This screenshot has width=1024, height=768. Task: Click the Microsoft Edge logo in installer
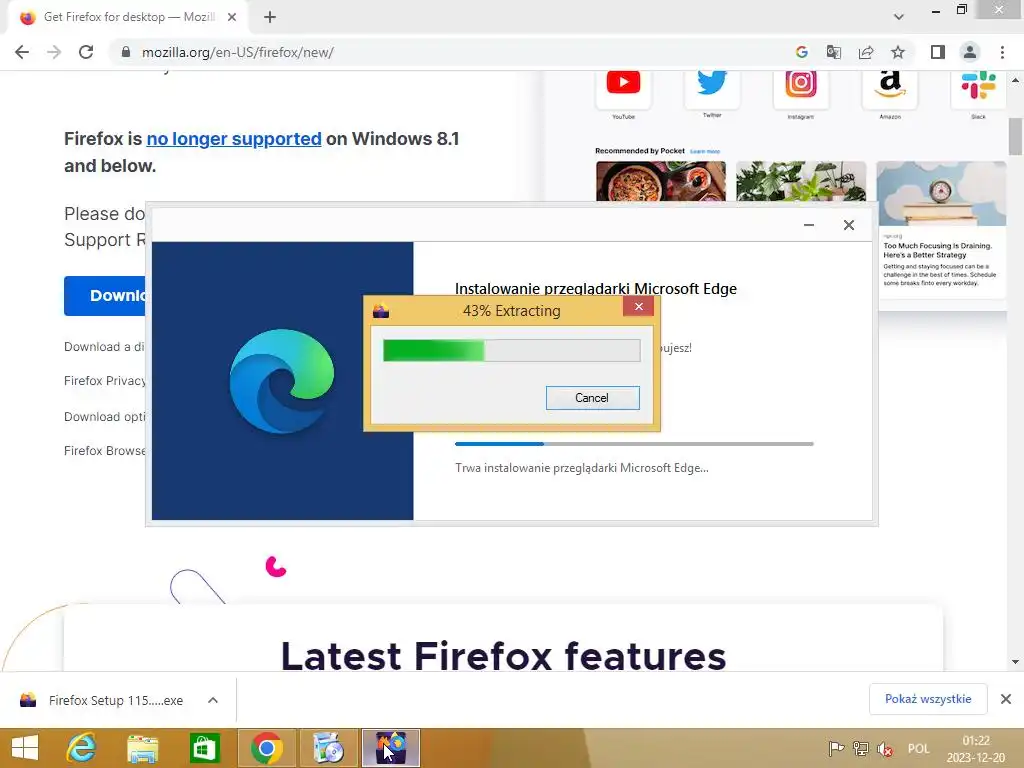point(282,381)
